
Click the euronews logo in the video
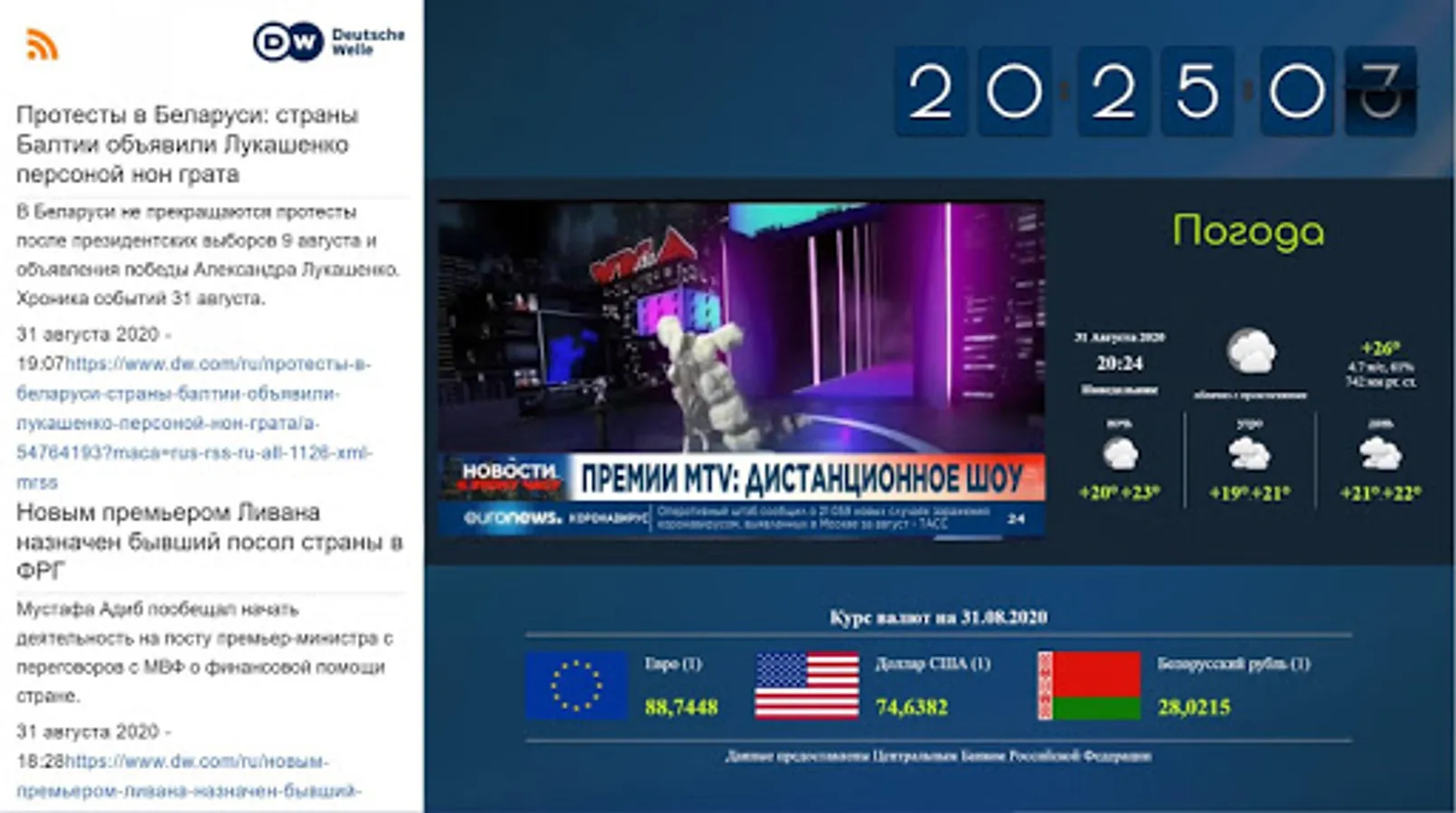click(512, 518)
